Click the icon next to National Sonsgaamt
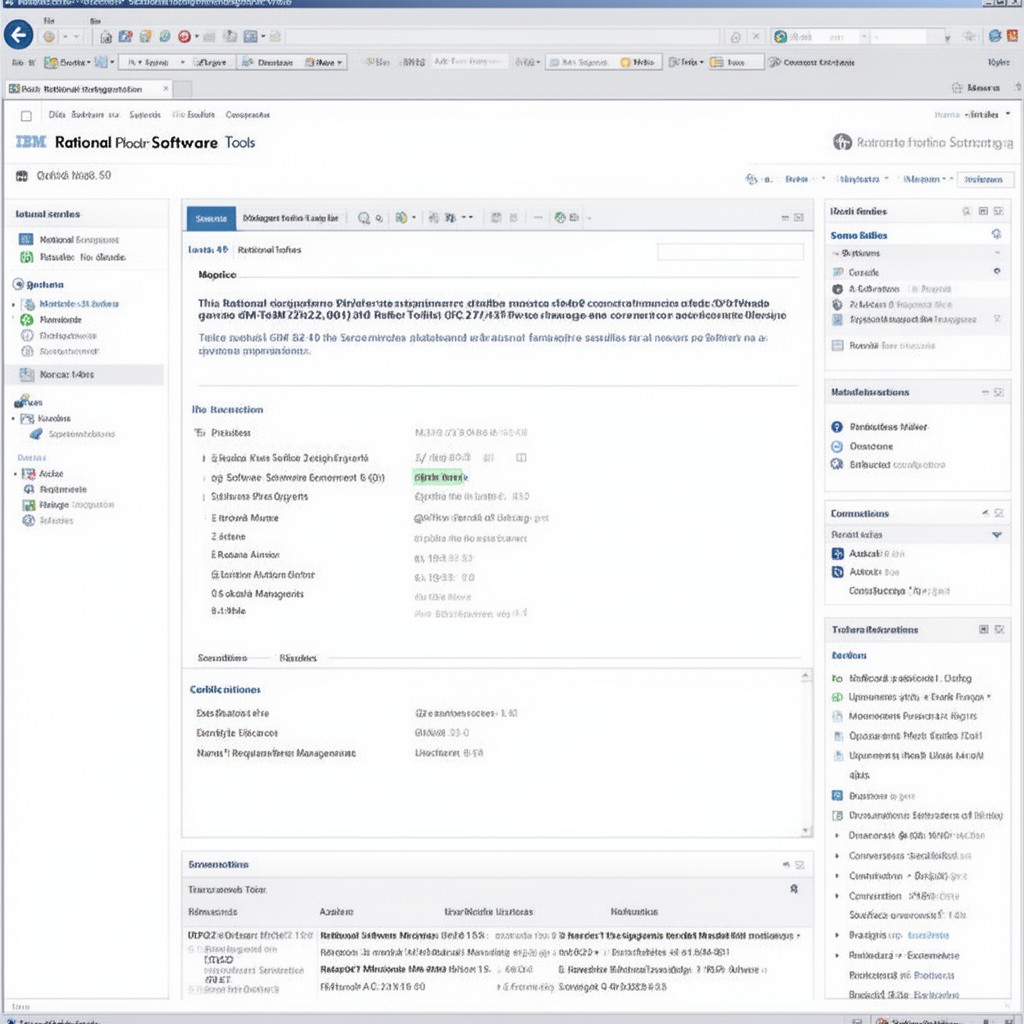Screen dimensions: 1024x1024 tap(26, 240)
